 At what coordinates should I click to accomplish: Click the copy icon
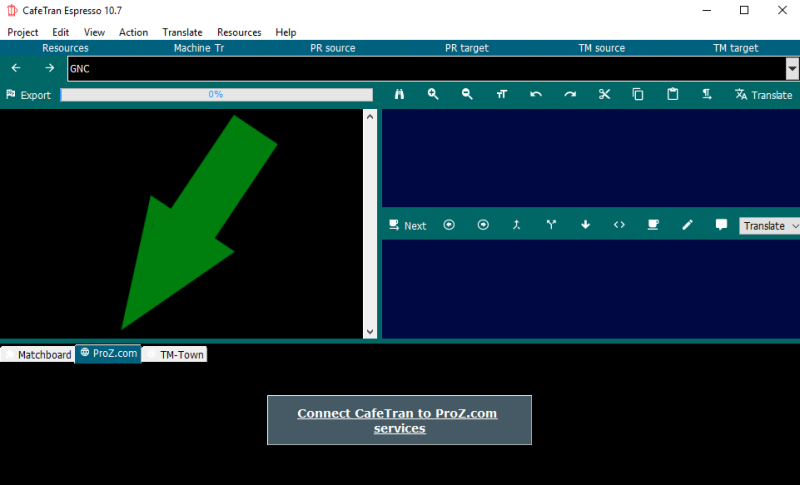click(x=638, y=94)
